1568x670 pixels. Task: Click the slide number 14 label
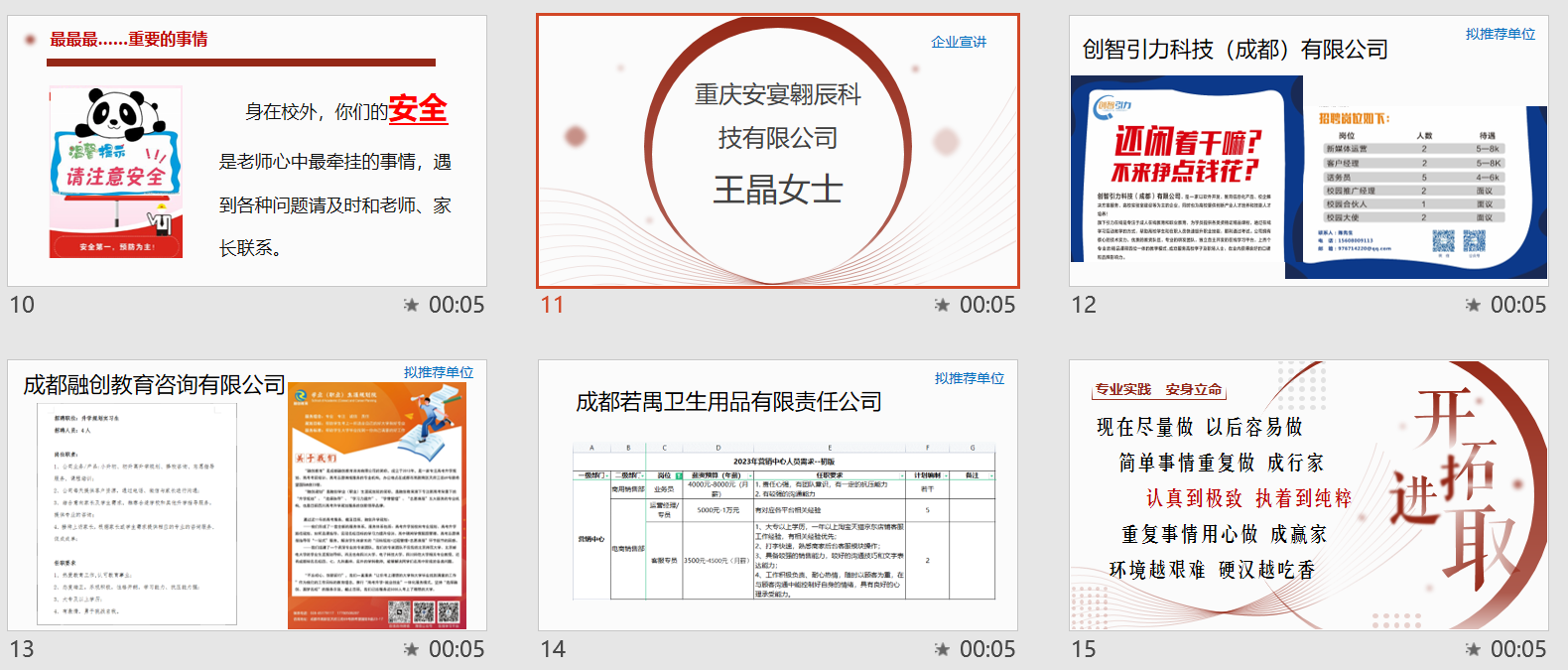[x=553, y=649]
